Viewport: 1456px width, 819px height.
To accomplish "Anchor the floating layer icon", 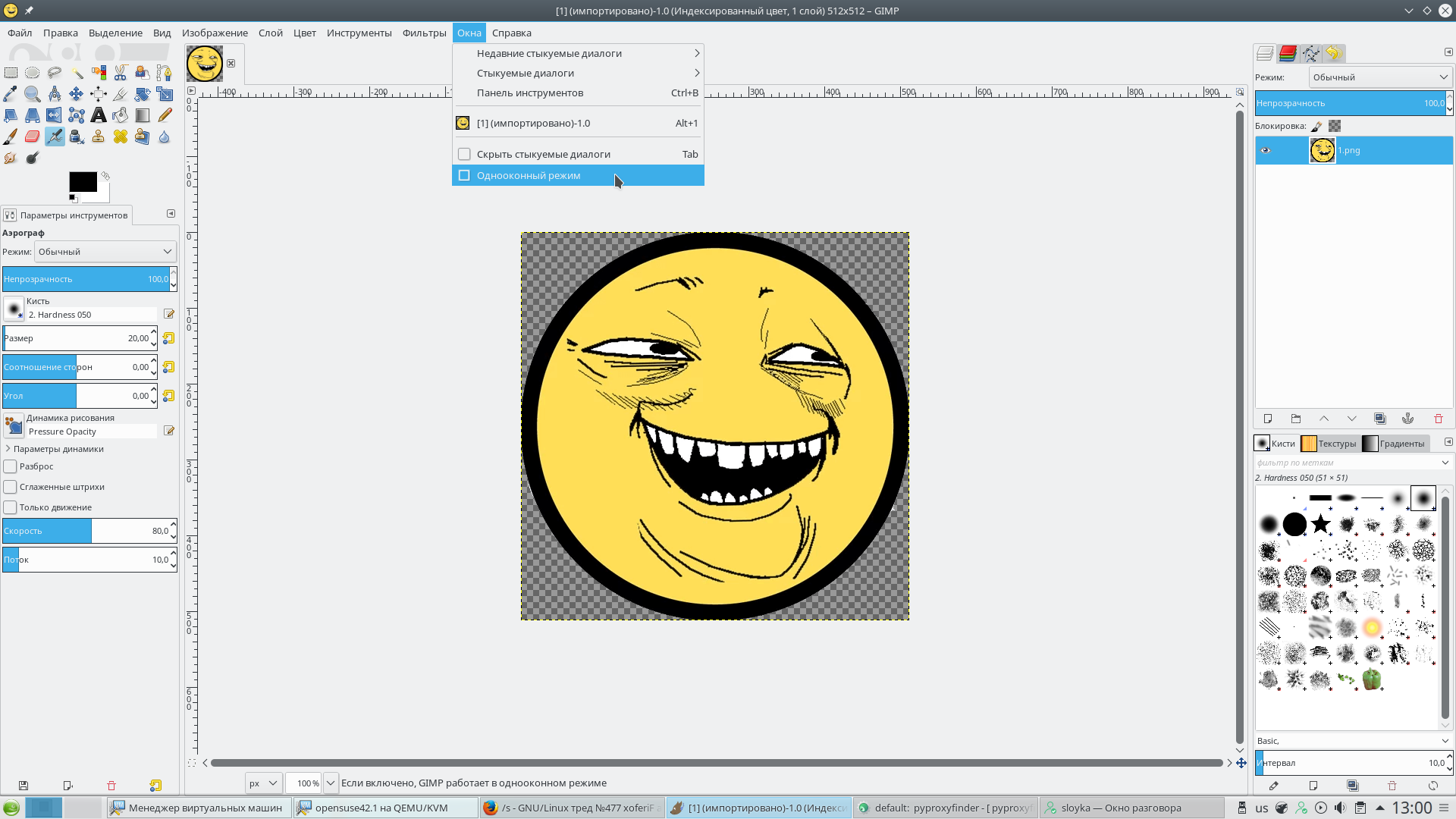I will coord(1408,419).
